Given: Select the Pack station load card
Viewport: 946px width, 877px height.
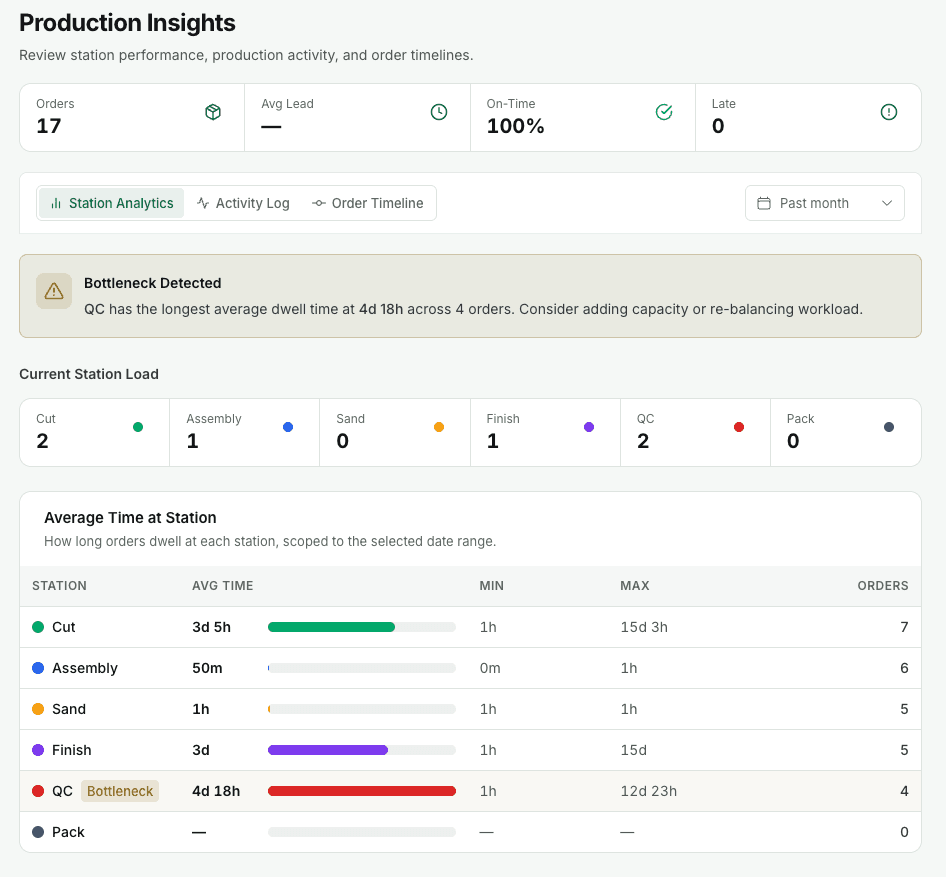Looking at the screenshot, I should [845, 432].
